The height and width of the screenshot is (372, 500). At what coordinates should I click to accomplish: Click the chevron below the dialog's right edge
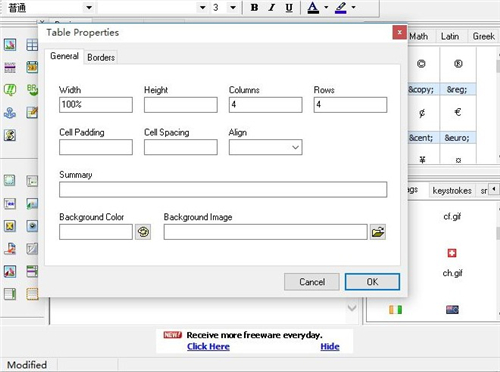tap(352, 308)
